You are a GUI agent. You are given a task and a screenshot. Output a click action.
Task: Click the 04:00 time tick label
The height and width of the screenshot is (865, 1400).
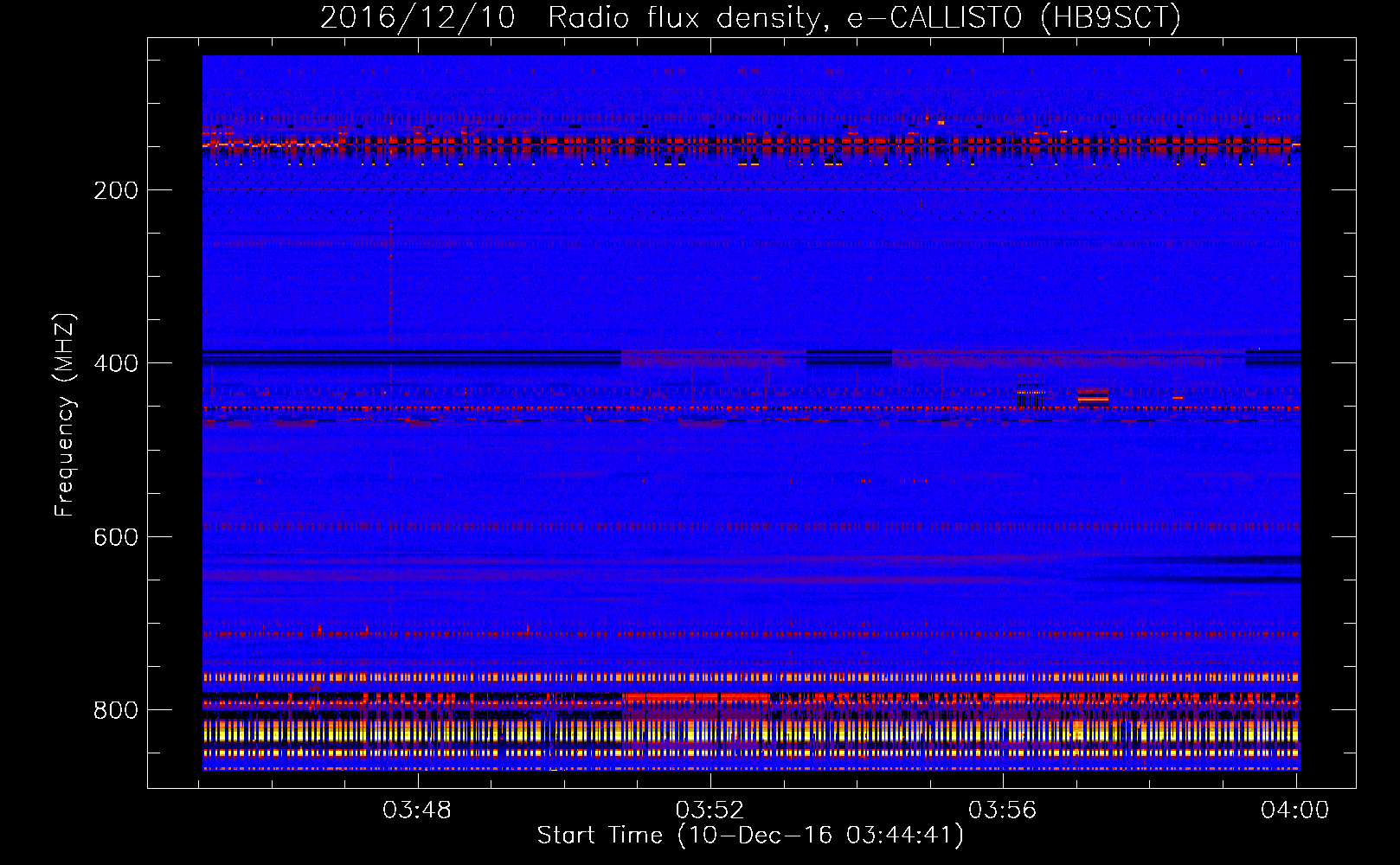[x=1294, y=811]
